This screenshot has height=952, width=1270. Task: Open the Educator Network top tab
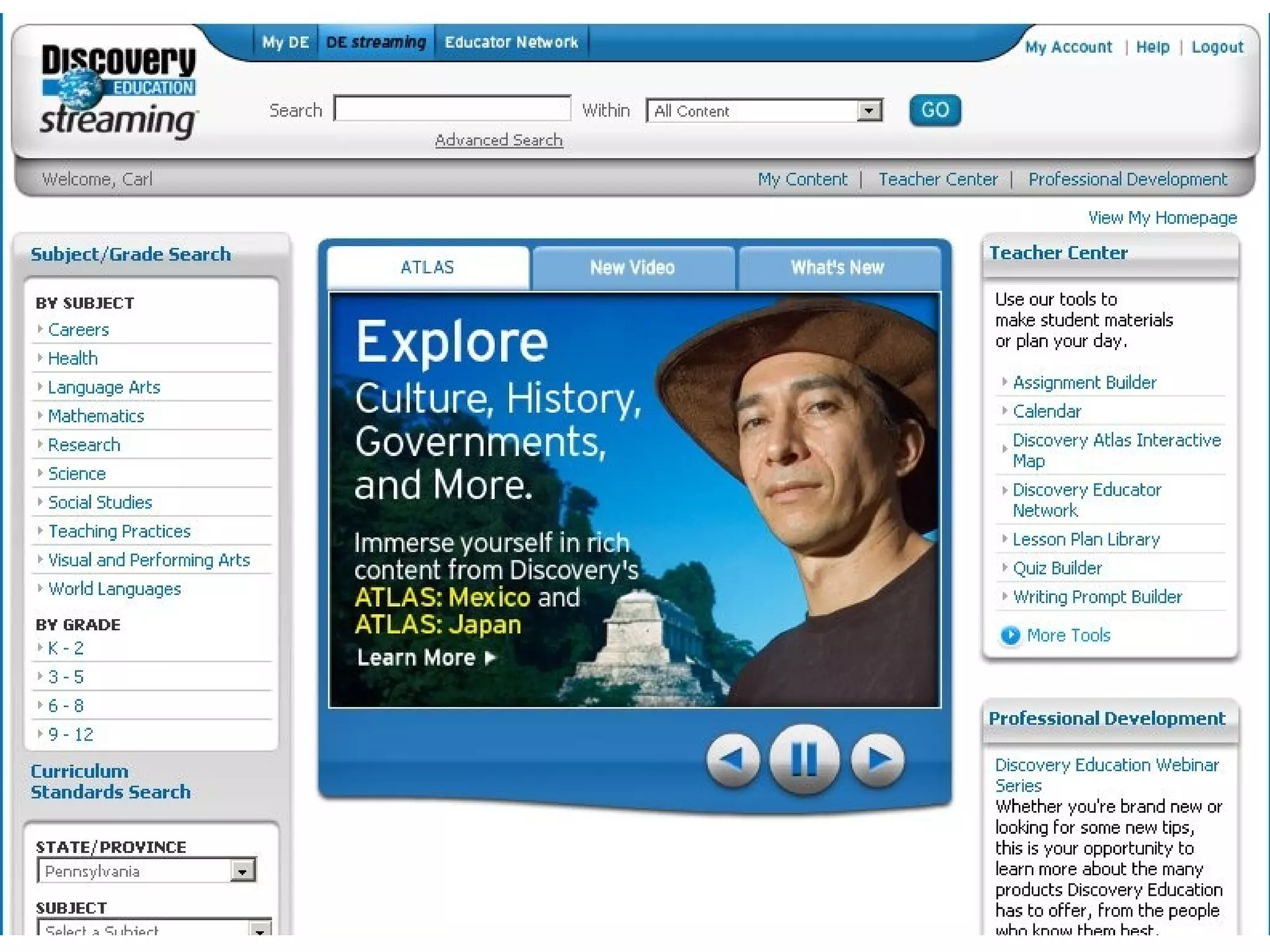511,42
